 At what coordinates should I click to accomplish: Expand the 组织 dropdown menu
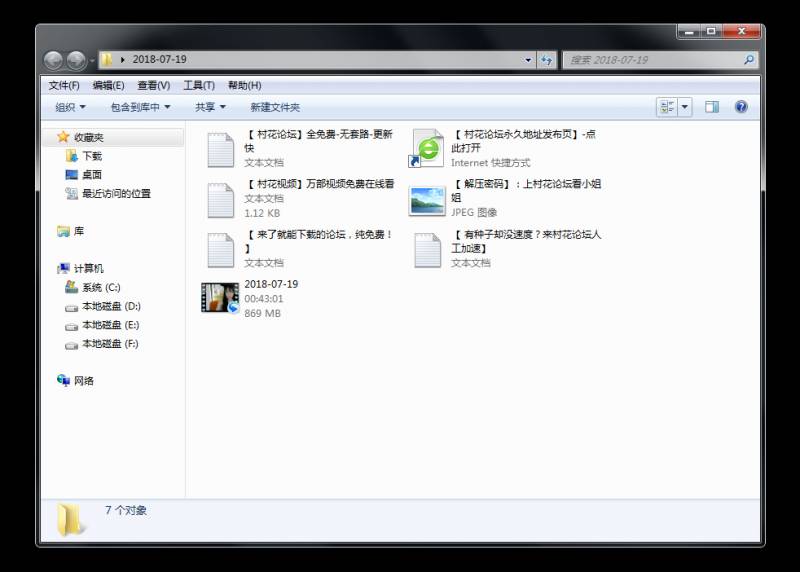point(70,107)
